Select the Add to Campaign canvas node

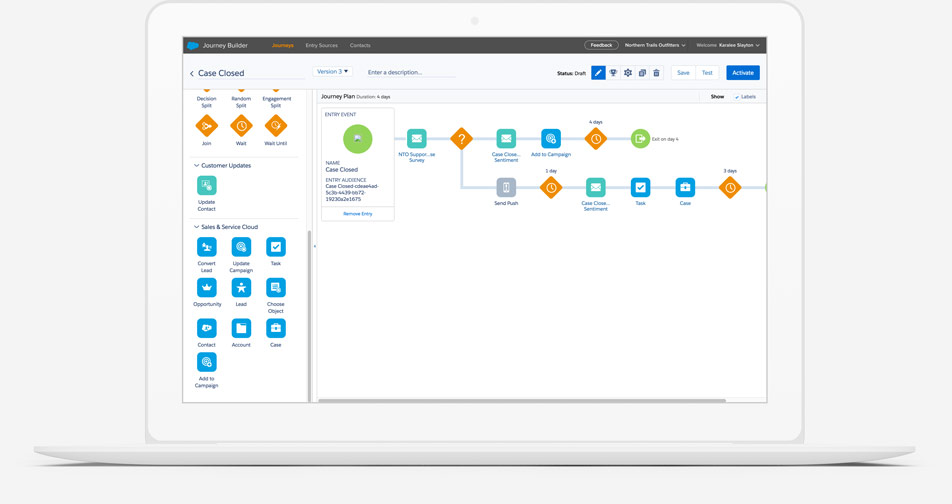[x=551, y=138]
